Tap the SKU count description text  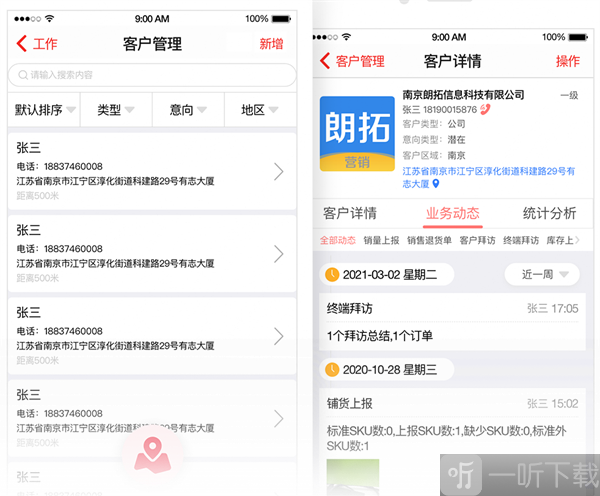pyautogui.click(x=446, y=438)
